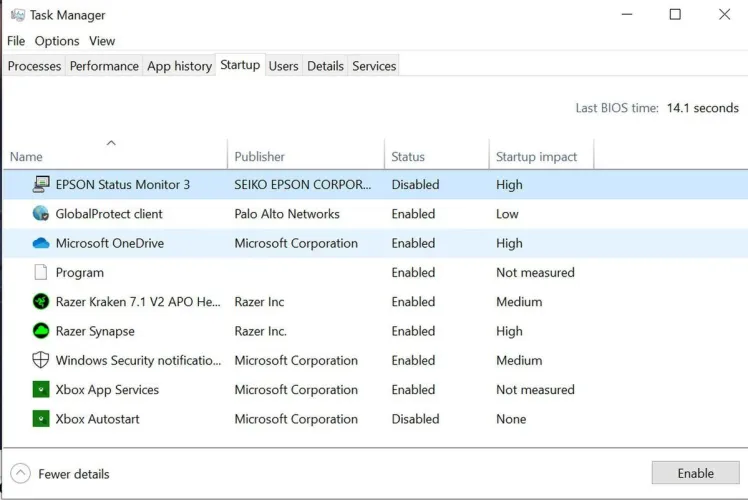
Task: Sort by the Name column header
Action: (27, 157)
